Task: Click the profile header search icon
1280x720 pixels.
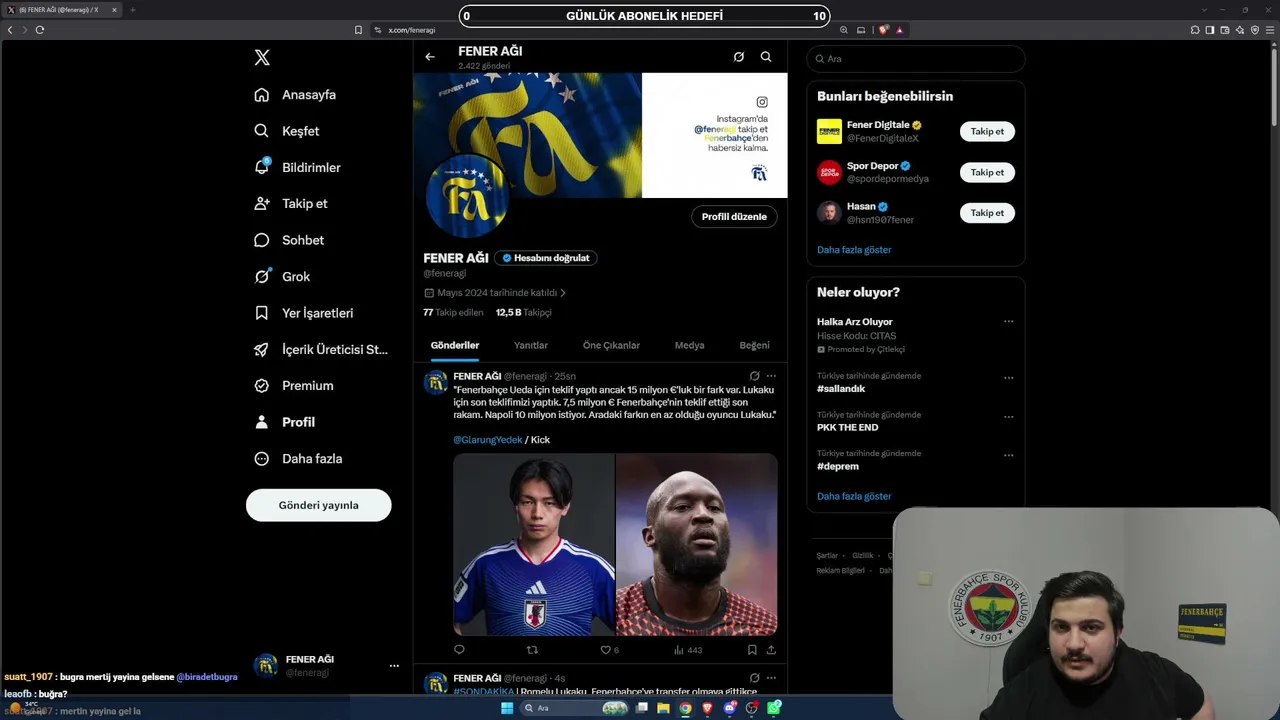Action: coord(766,57)
